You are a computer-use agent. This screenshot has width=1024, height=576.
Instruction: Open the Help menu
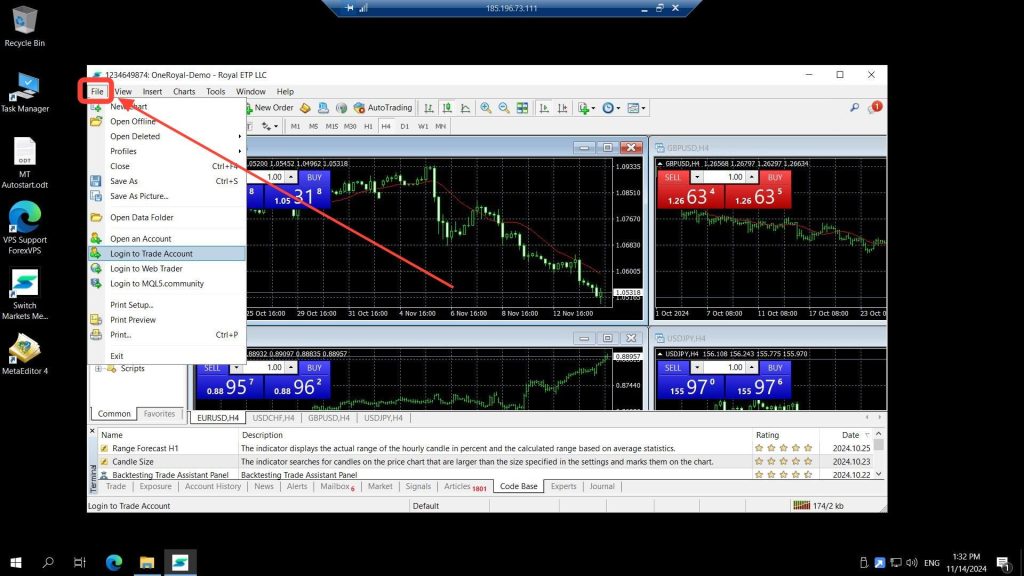[285, 91]
